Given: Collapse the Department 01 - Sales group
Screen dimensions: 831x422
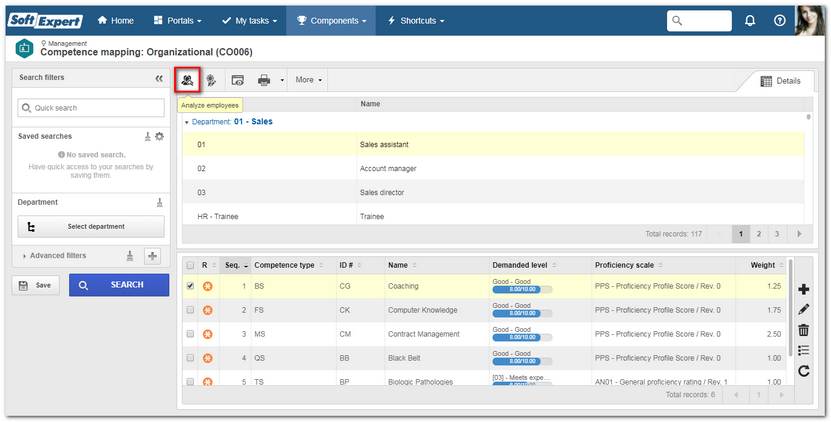Looking at the screenshot, I should coord(187,122).
